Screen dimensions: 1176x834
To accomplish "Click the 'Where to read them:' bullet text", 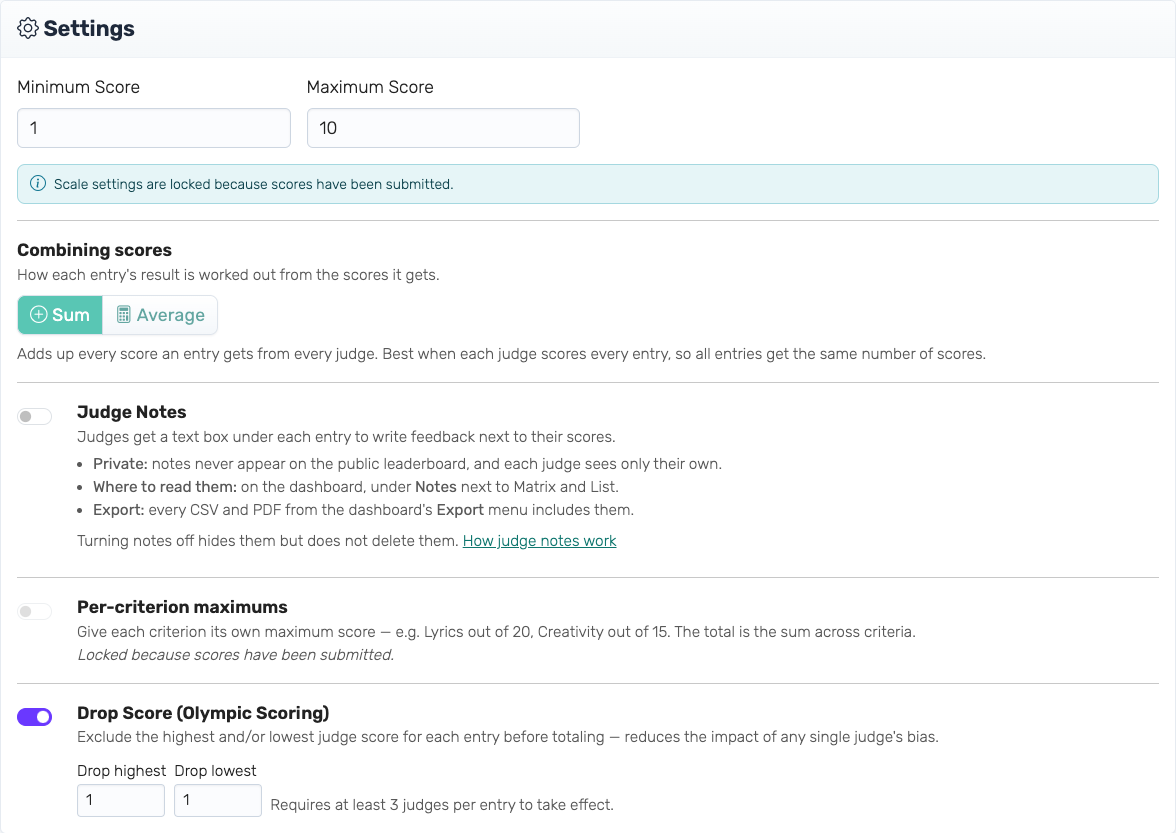I will click(x=356, y=487).
